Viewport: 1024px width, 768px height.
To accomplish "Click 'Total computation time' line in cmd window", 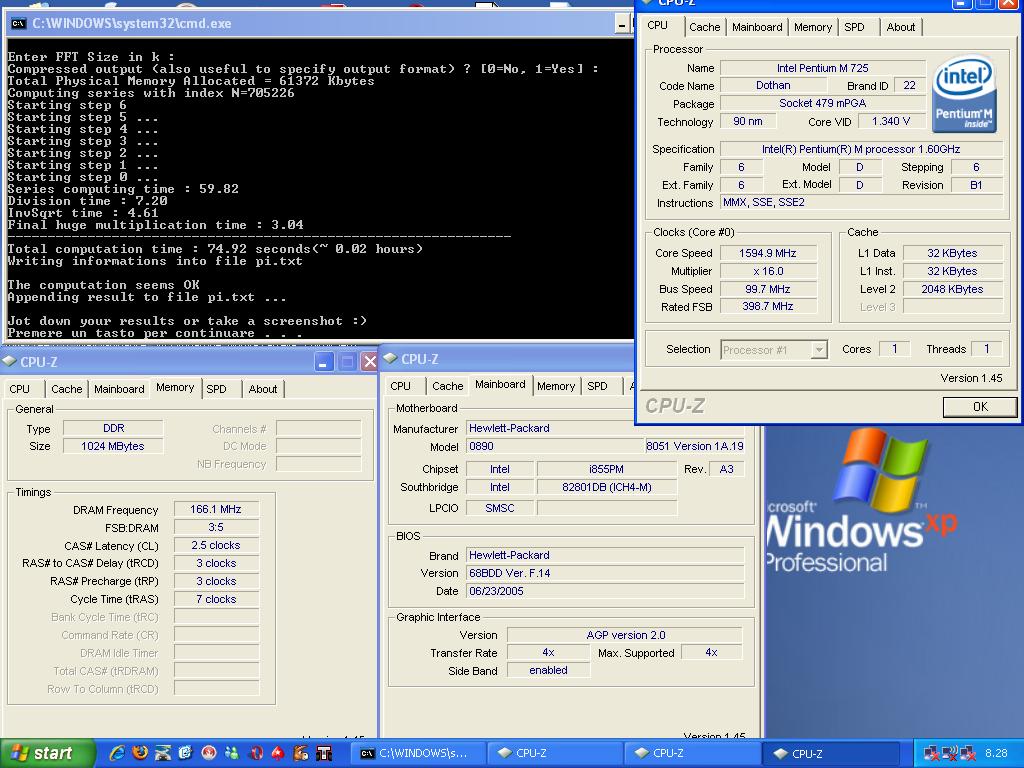I will point(215,249).
